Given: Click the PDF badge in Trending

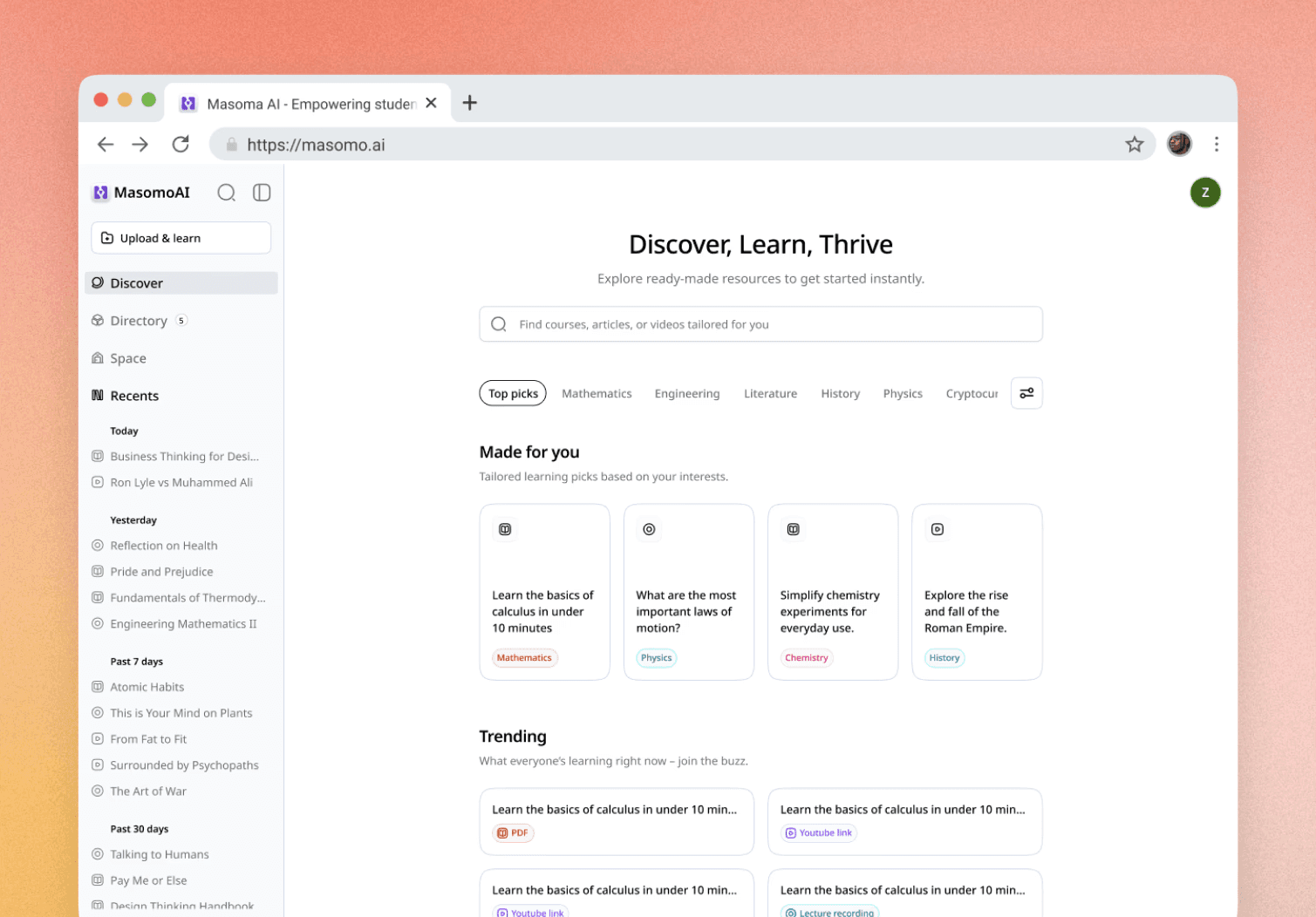Looking at the screenshot, I should point(513,833).
